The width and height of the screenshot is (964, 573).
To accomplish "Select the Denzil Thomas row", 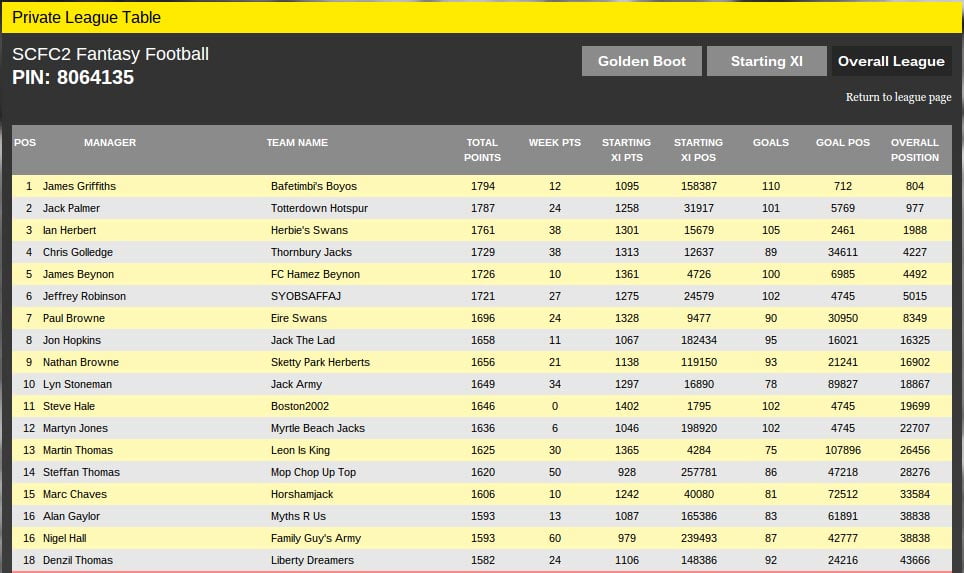I will (77, 560).
